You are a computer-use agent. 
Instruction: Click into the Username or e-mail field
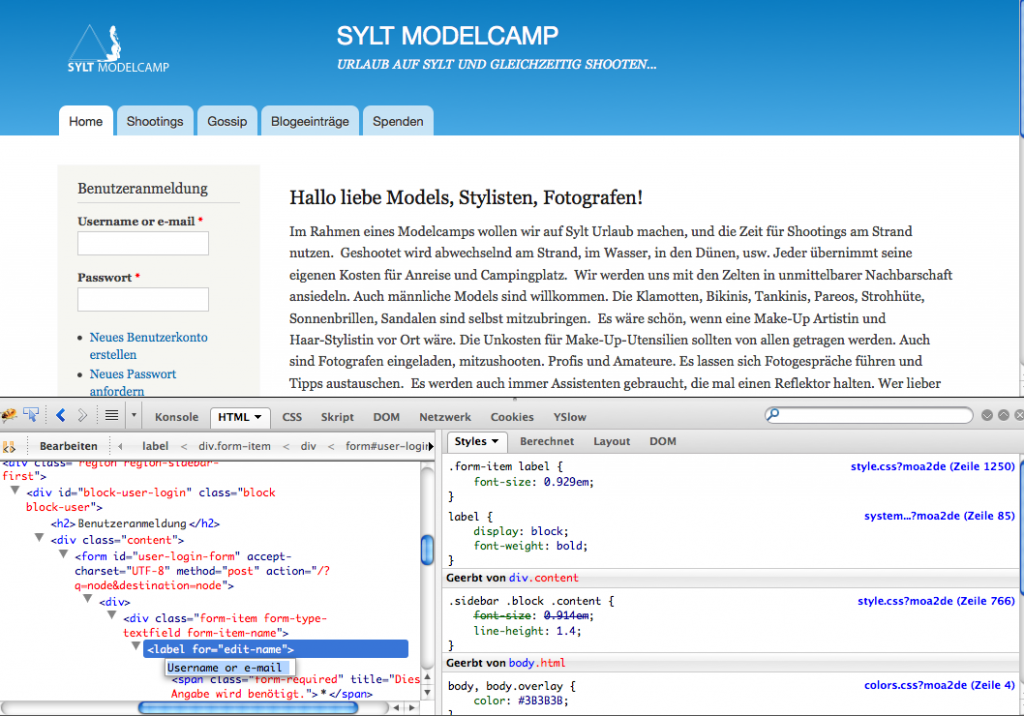point(143,243)
